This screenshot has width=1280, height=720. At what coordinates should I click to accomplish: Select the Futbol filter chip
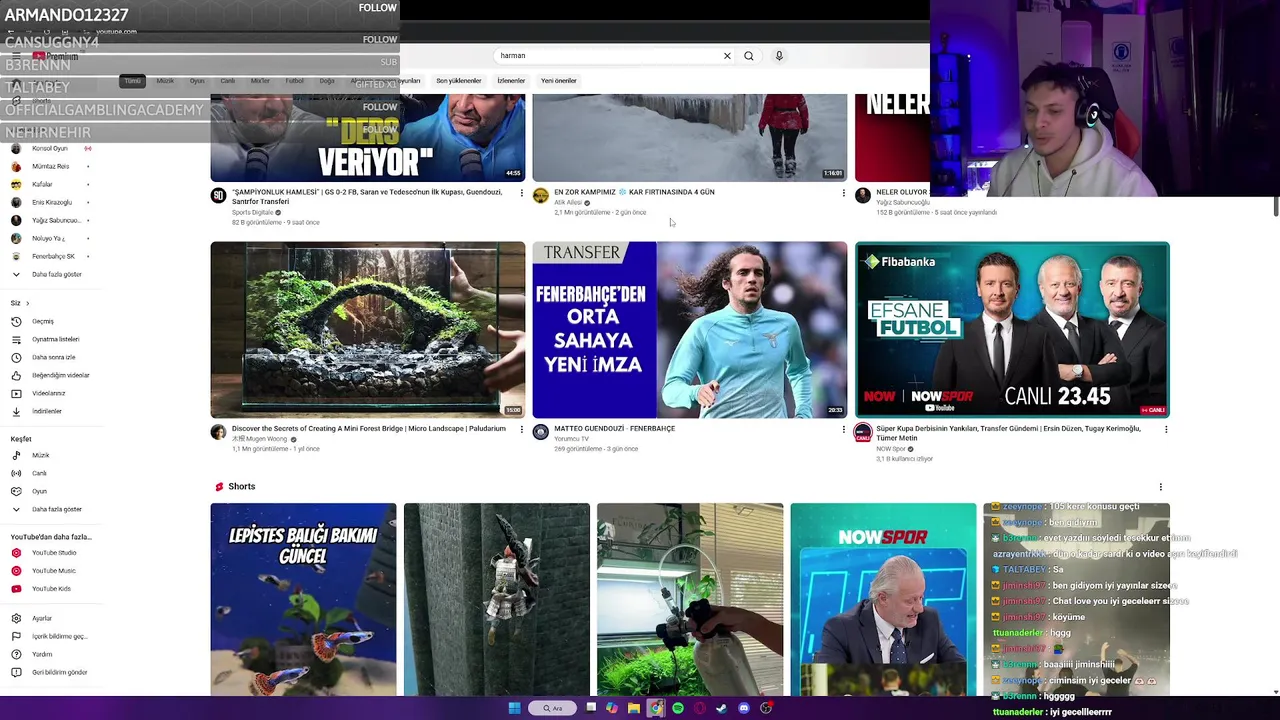click(294, 81)
